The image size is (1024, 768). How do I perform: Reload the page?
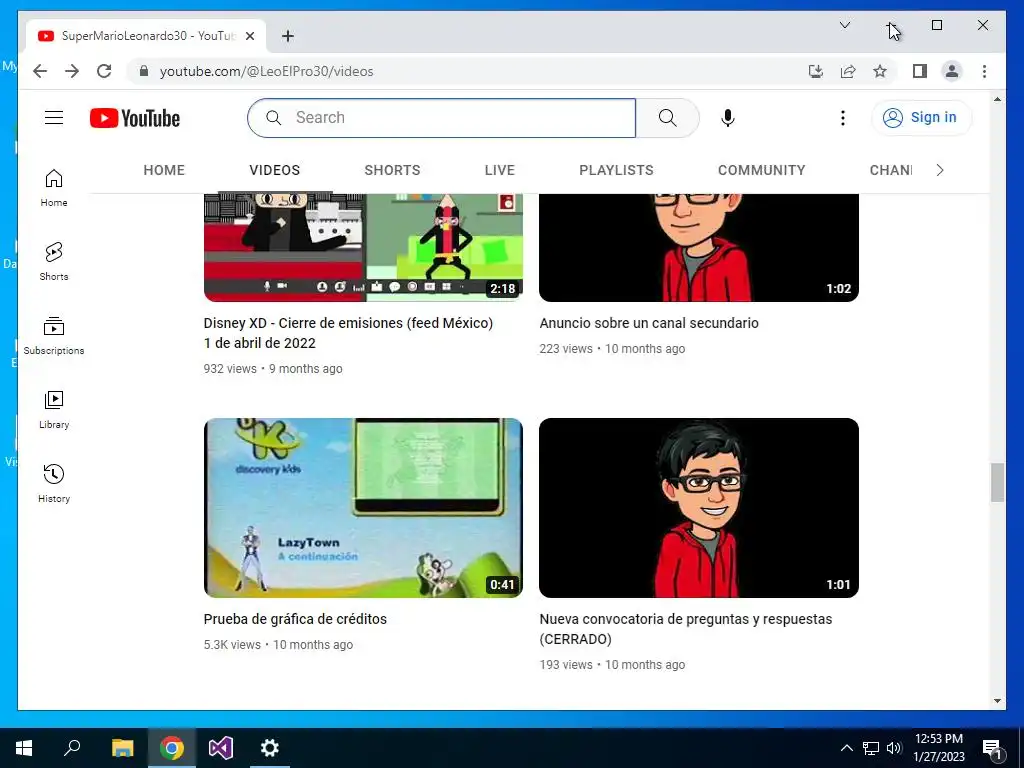click(104, 71)
